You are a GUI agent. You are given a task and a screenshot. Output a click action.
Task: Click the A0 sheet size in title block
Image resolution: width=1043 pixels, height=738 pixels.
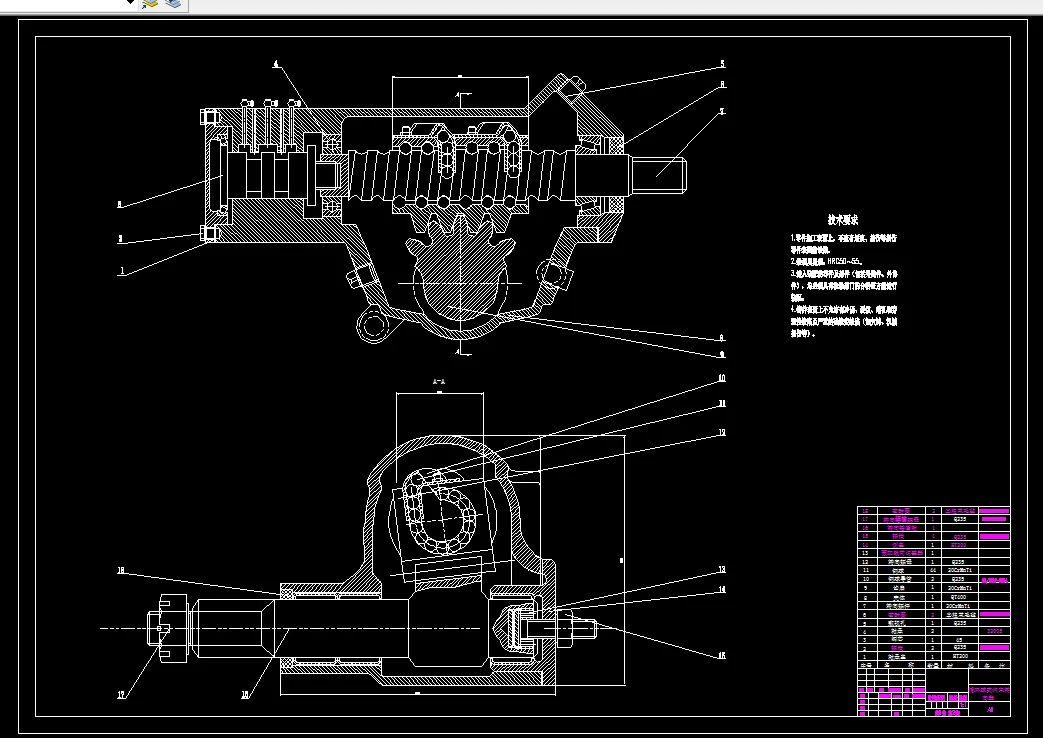click(990, 710)
